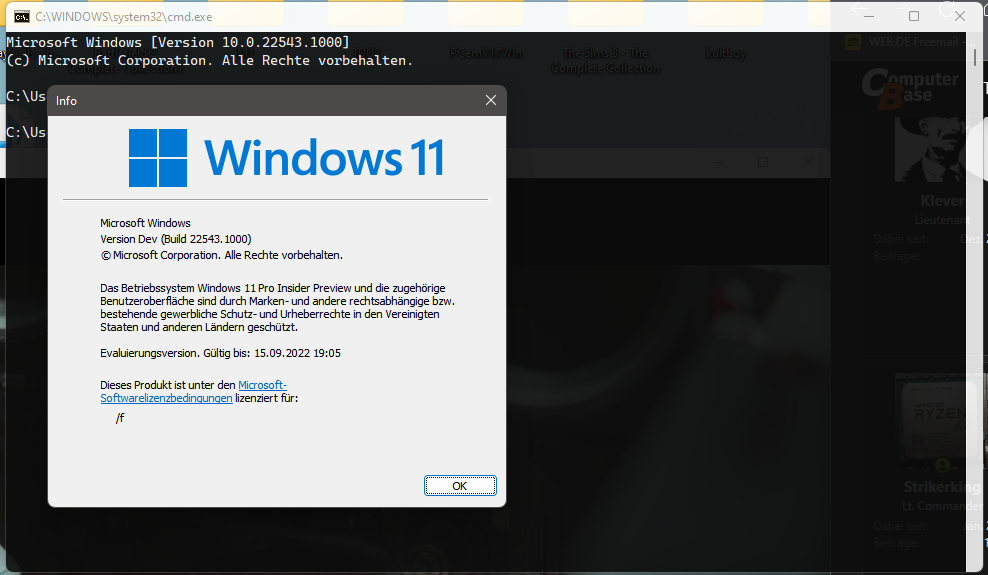The height and width of the screenshot is (575, 988).
Task: Click the 'Version Dev (Build 22543.1000)' text
Action: click(176, 239)
